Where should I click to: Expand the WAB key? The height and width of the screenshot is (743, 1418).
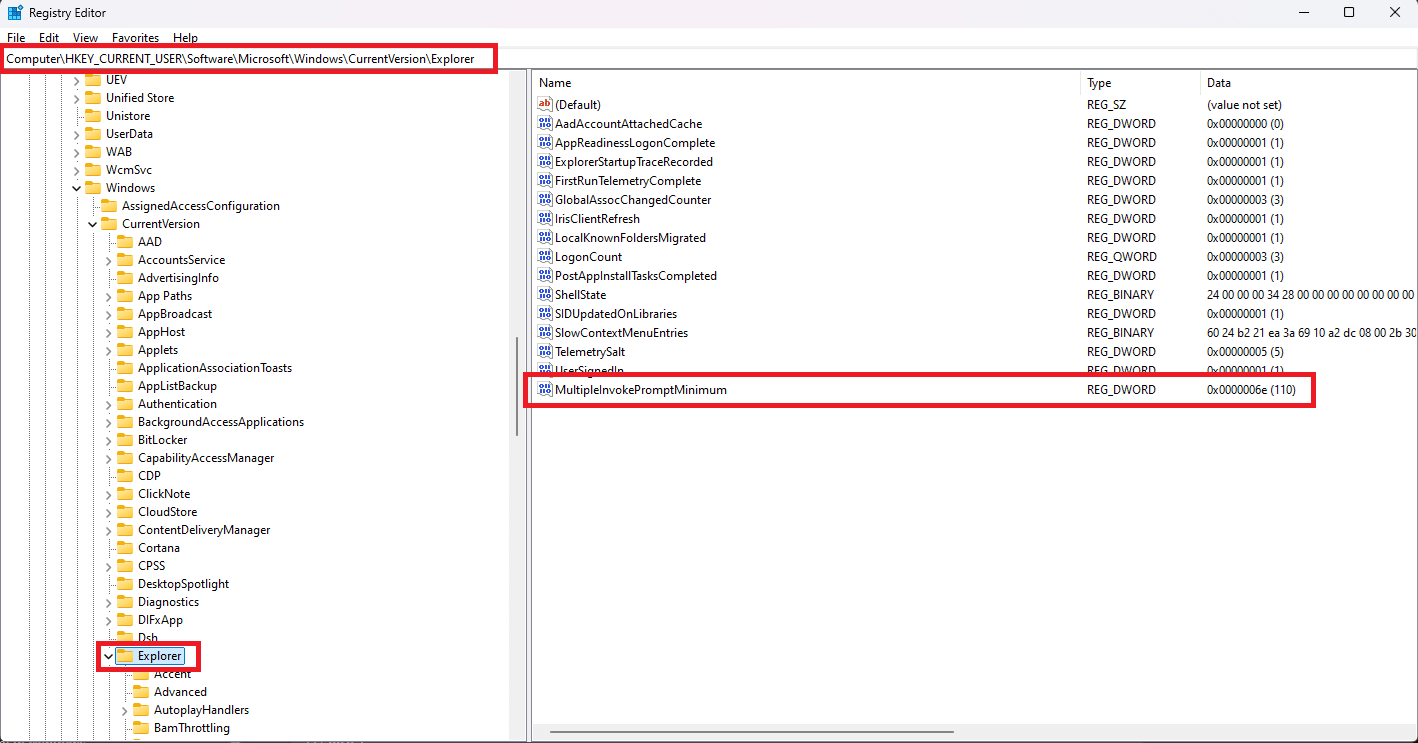pos(77,152)
